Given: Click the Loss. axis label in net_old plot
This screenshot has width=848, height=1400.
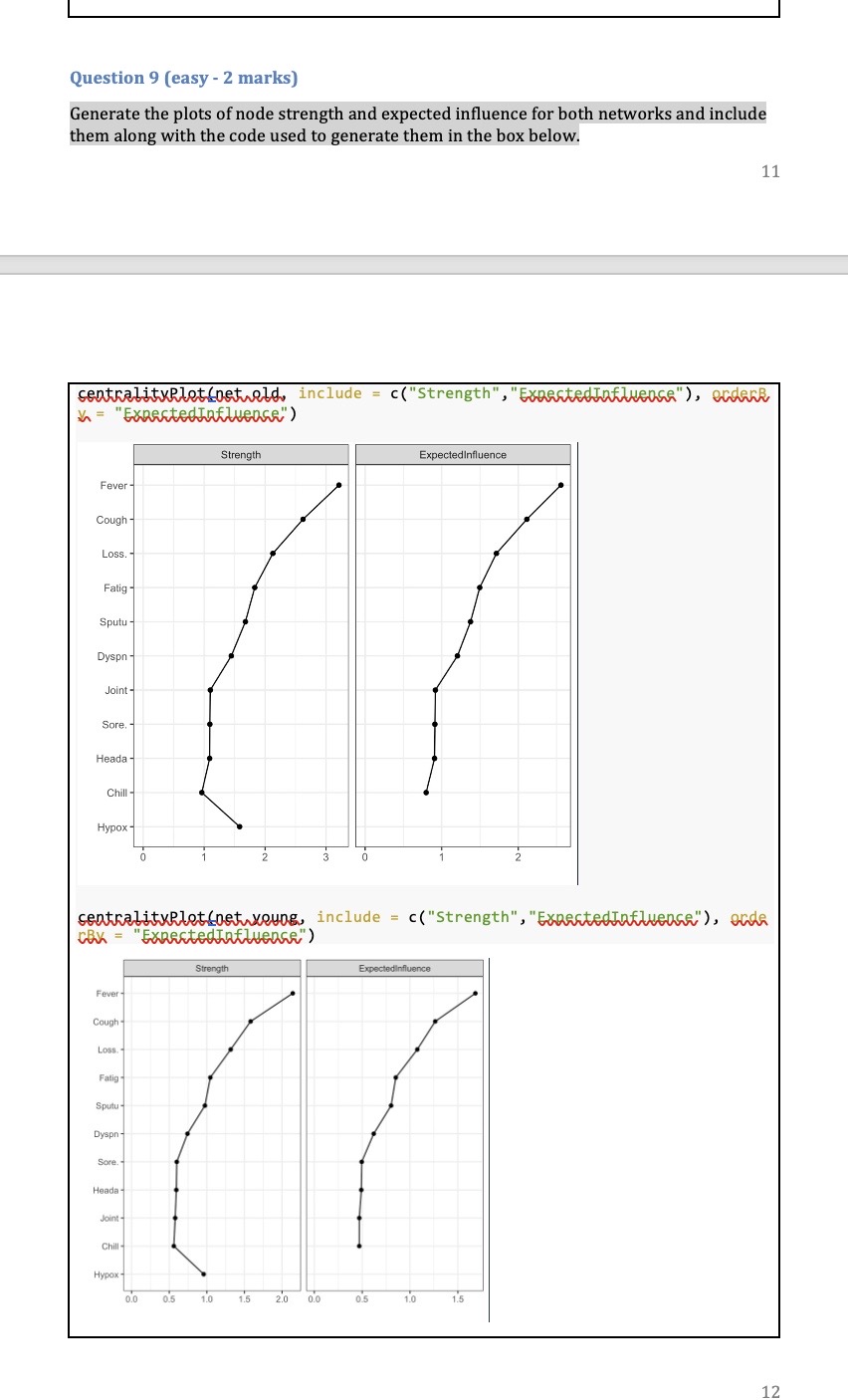Looking at the screenshot, I should [114, 554].
